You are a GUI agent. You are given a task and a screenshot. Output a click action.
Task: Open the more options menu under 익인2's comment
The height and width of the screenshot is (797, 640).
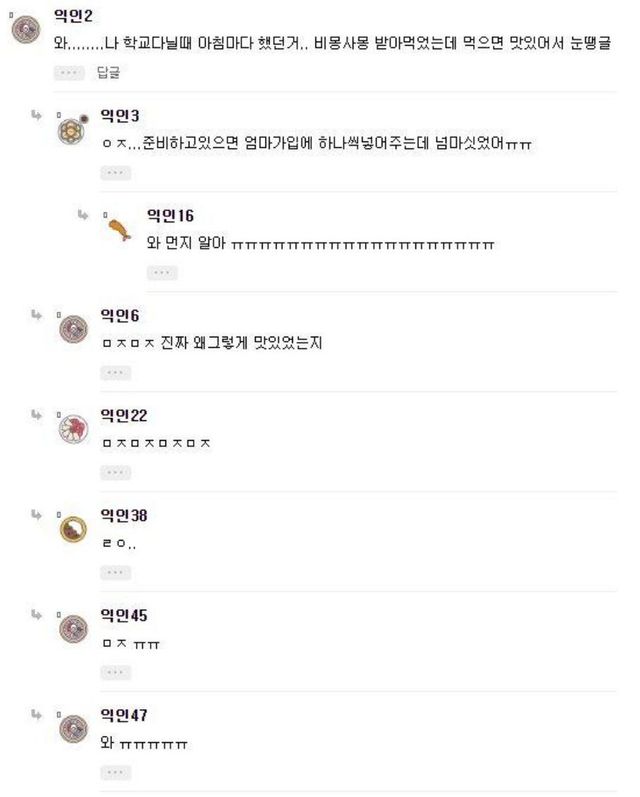coord(68,73)
